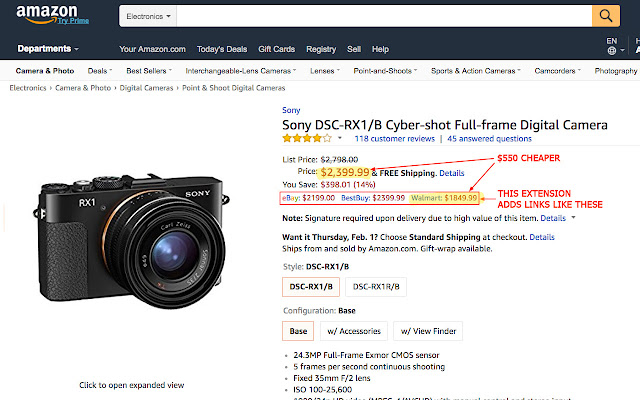
Task: Open the Help page
Action: (380, 49)
